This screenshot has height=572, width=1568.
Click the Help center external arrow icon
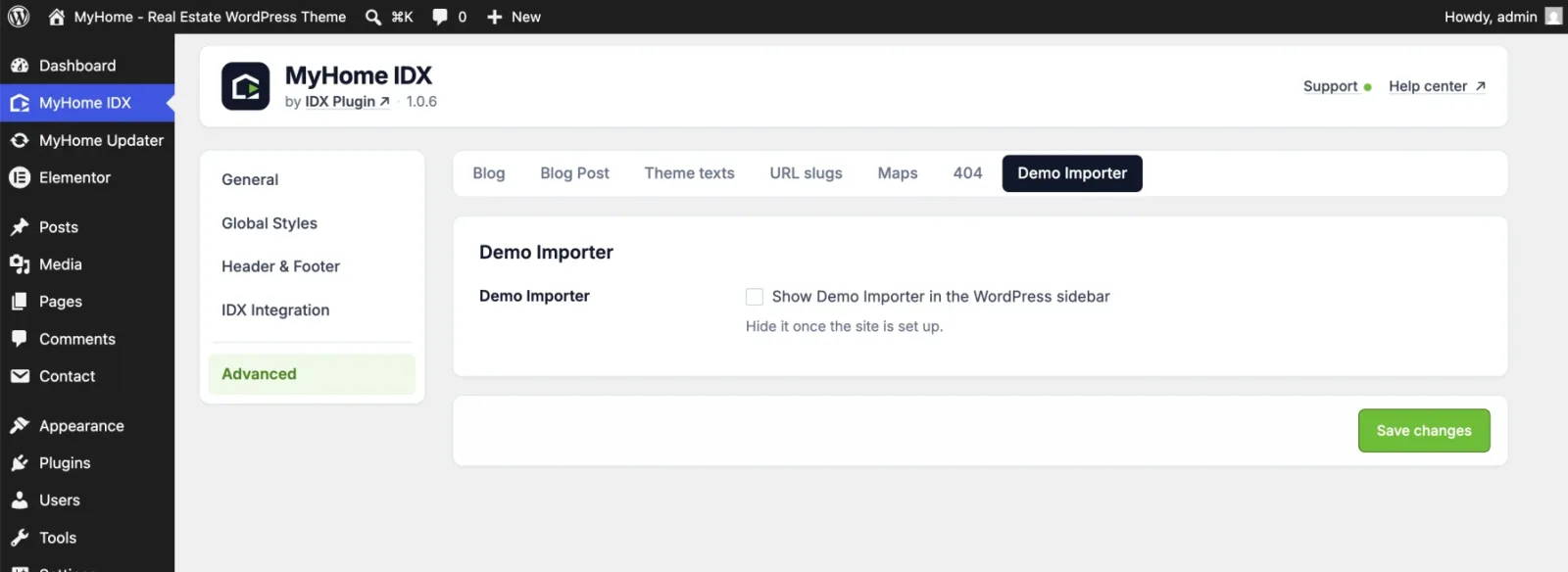pos(1480,86)
